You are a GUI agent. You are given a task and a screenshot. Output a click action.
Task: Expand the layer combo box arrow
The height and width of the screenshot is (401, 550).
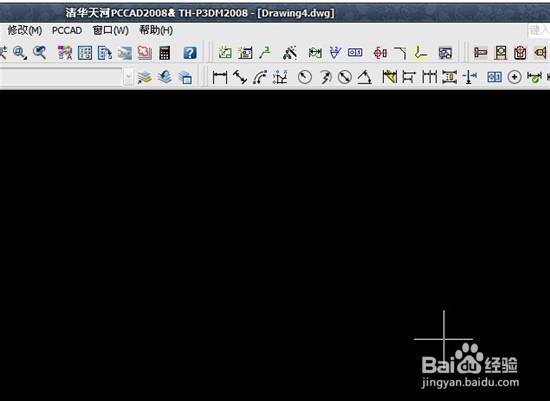pos(128,77)
